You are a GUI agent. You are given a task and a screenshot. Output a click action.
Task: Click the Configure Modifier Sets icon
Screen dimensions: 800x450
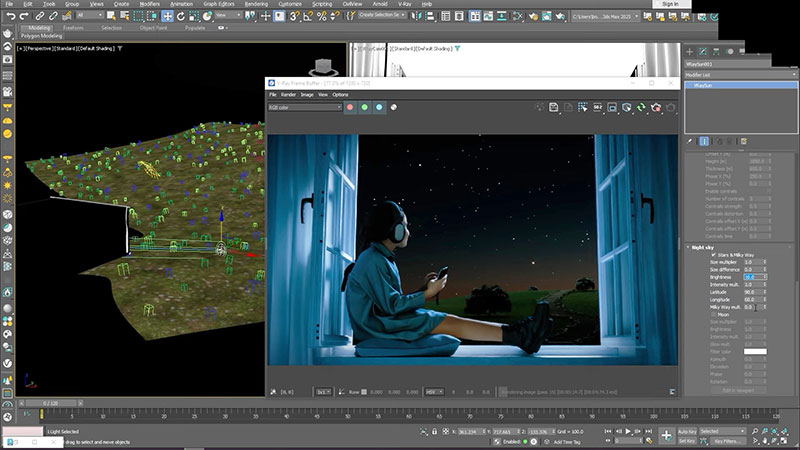coord(744,141)
